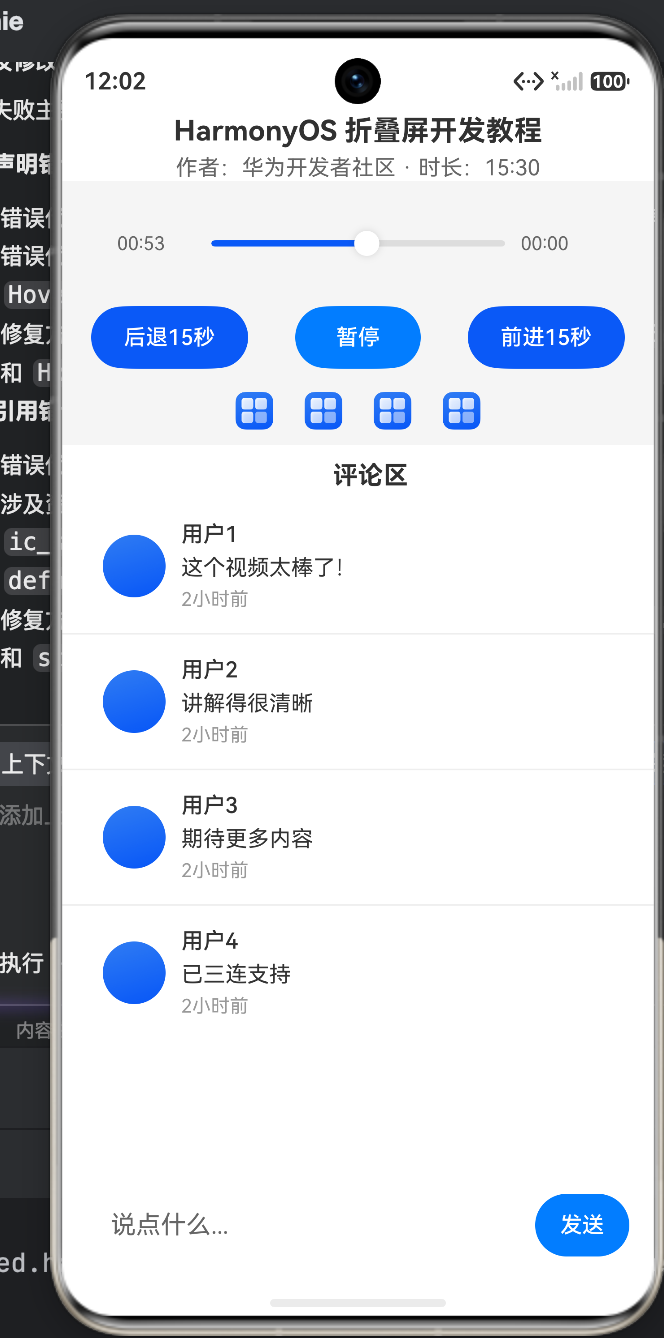The height and width of the screenshot is (1338, 664).
Task: Tap the avatar of 用户2
Action: point(134,701)
